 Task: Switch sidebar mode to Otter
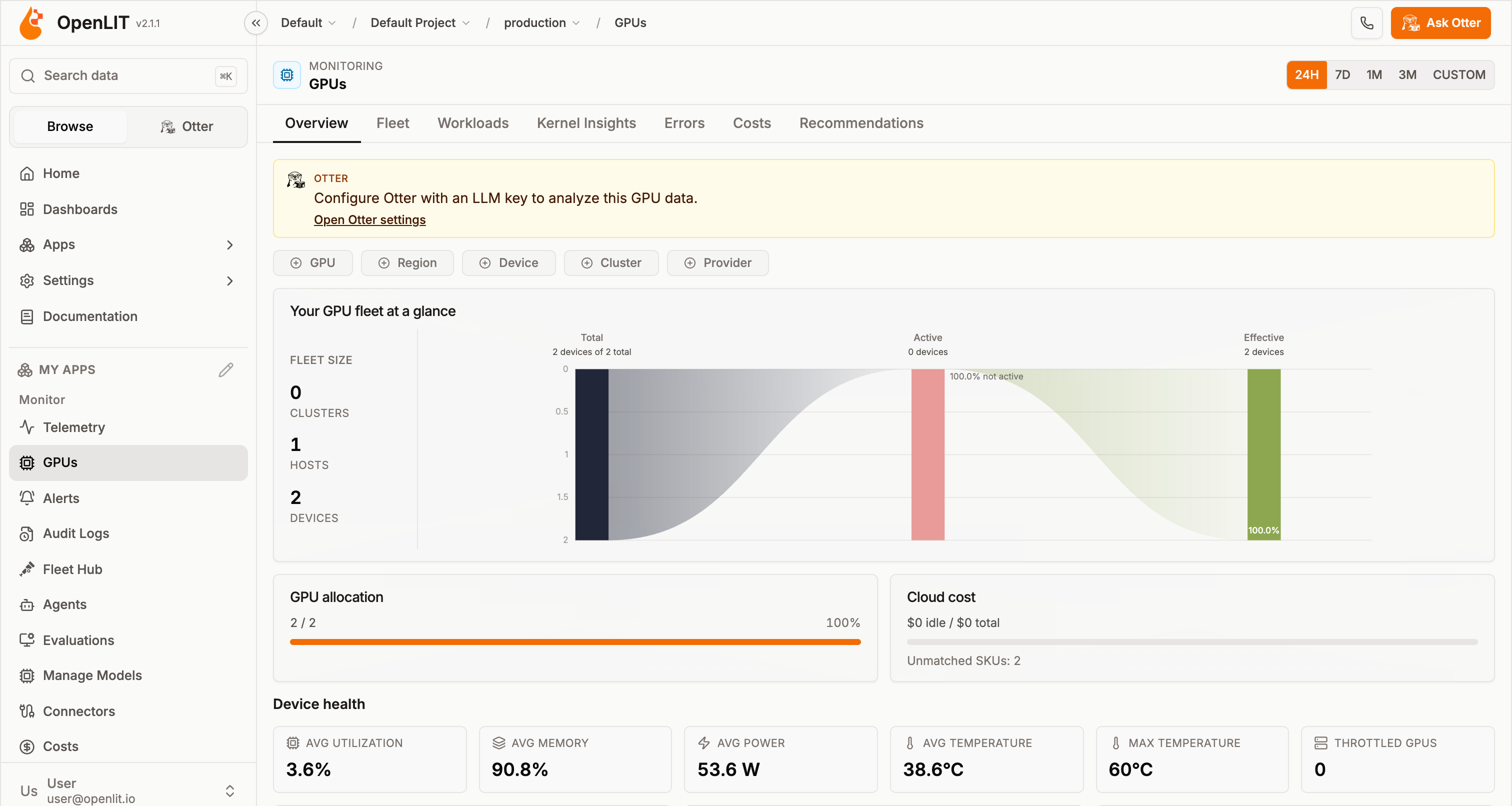[x=186, y=126]
